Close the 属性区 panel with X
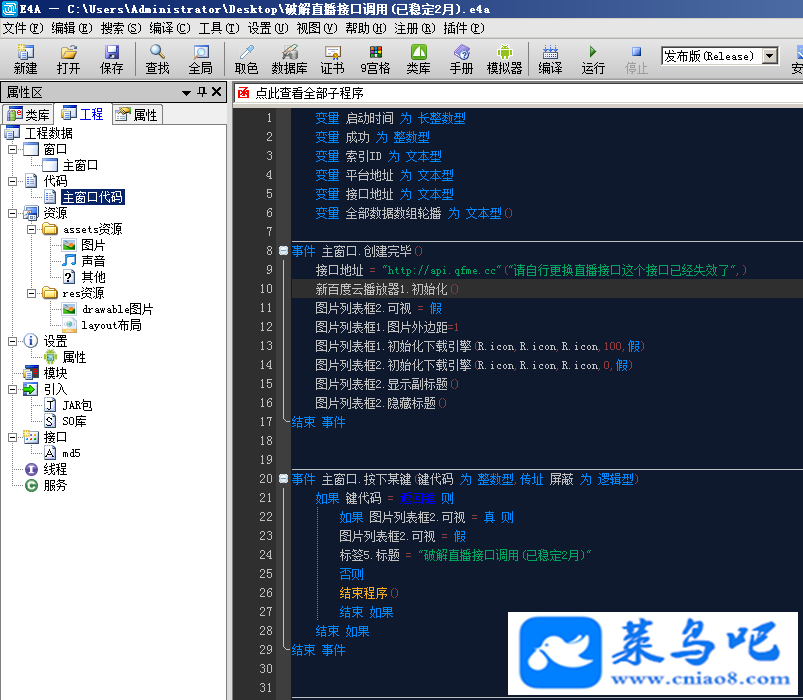This screenshot has width=803, height=700. (217, 92)
